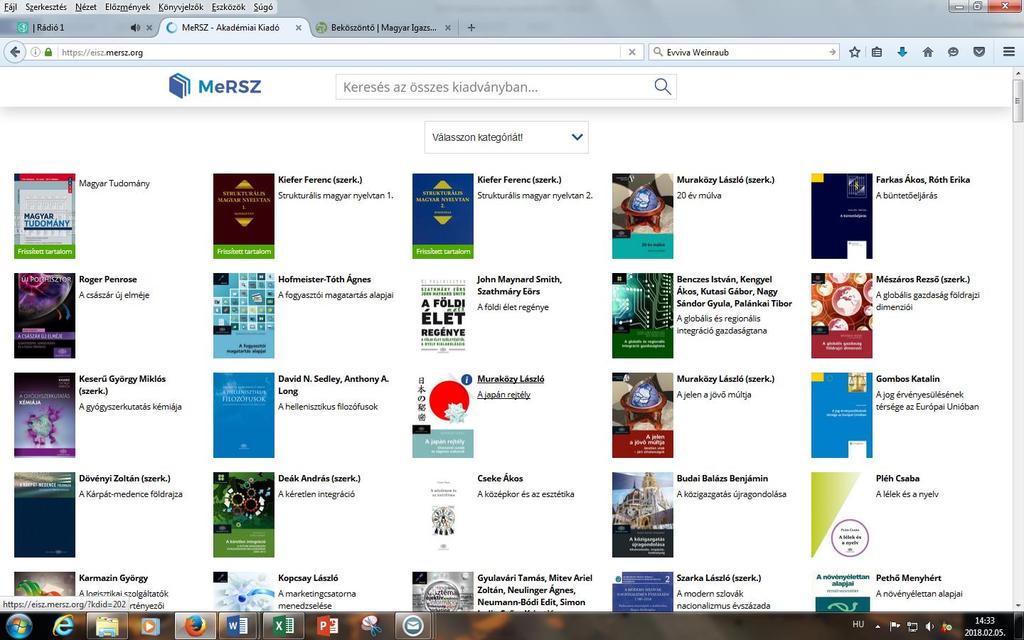This screenshot has width=1024, height=640.
Task: Open the Könyvjelzők menu
Action: pyautogui.click(x=181, y=7)
